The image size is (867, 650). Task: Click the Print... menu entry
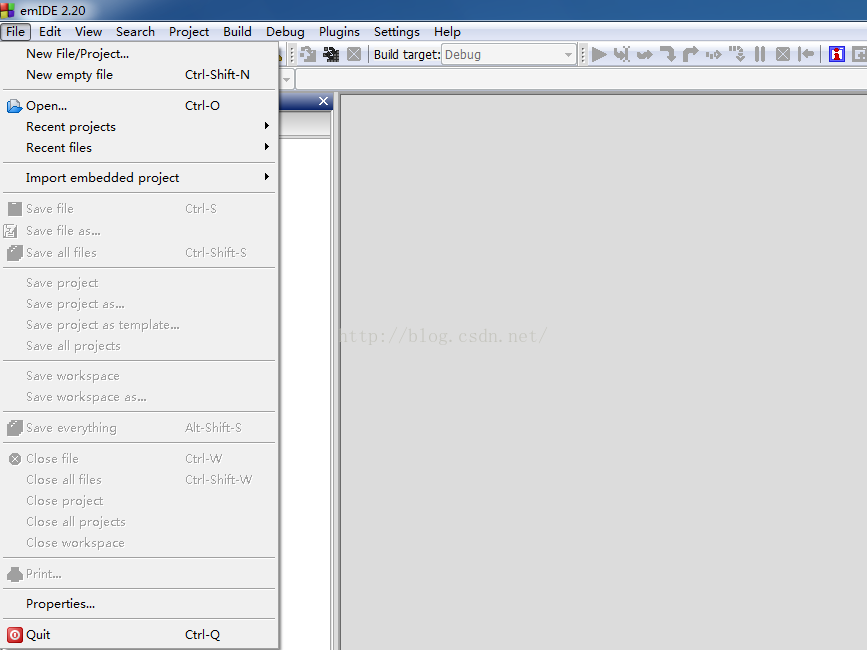[139, 574]
